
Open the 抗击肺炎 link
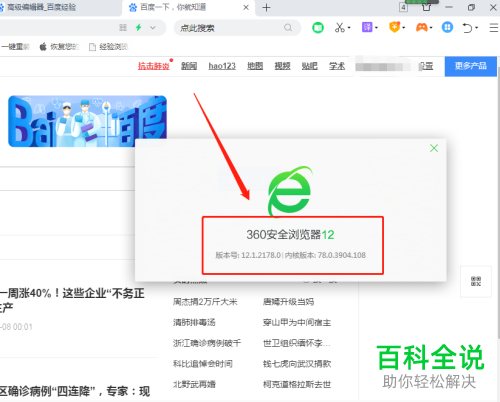pos(154,66)
